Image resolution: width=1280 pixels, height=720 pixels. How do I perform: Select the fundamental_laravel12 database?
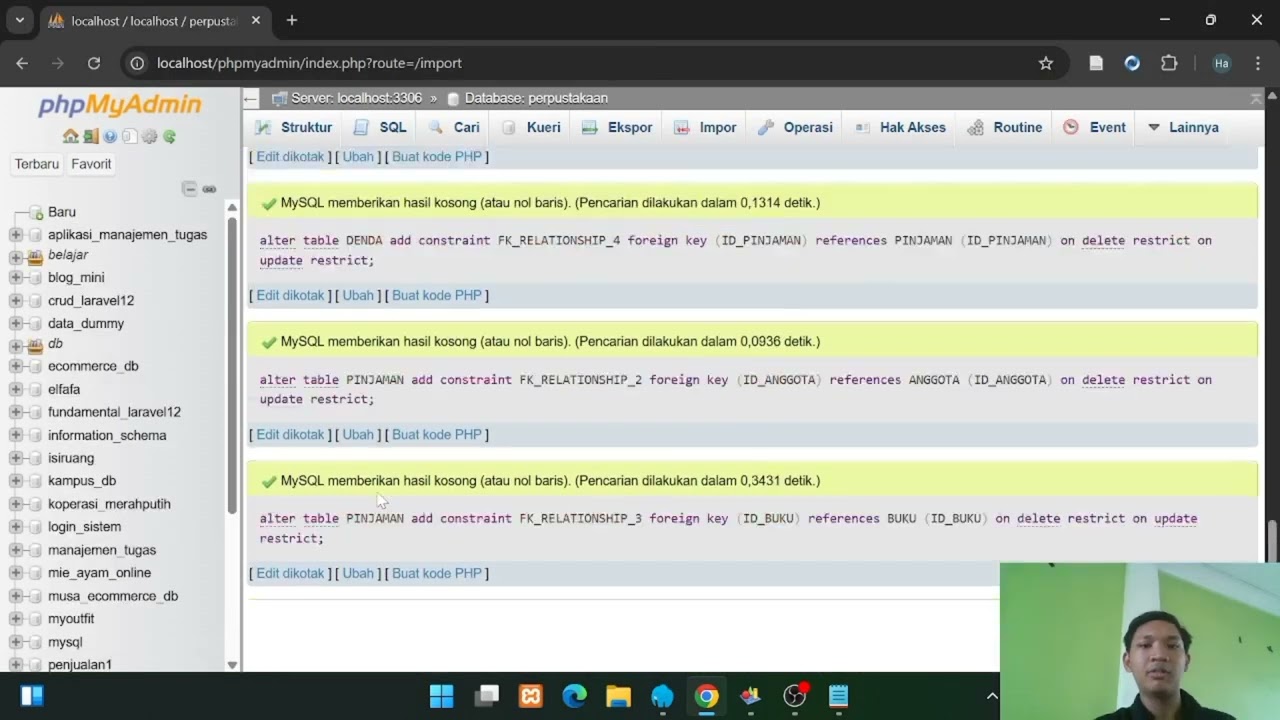click(114, 412)
